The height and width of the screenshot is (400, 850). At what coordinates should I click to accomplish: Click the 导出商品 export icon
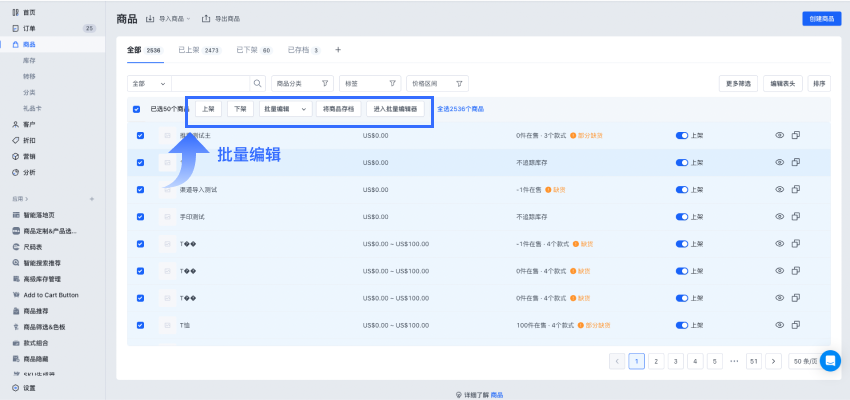(206, 19)
